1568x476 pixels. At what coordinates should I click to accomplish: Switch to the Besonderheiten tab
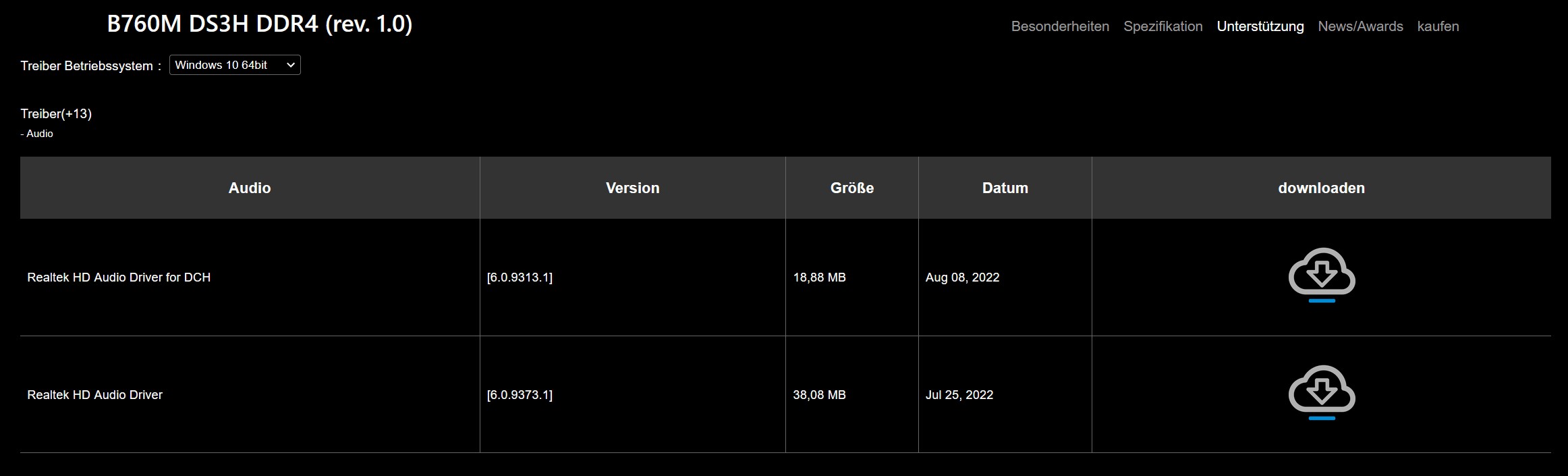pos(1060,26)
